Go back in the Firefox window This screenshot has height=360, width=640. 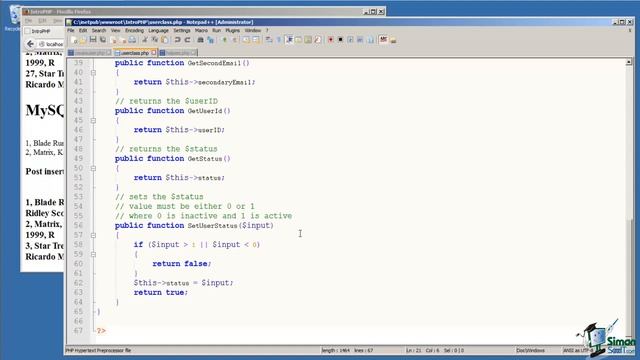pyautogui.click(x=30, y=44)
